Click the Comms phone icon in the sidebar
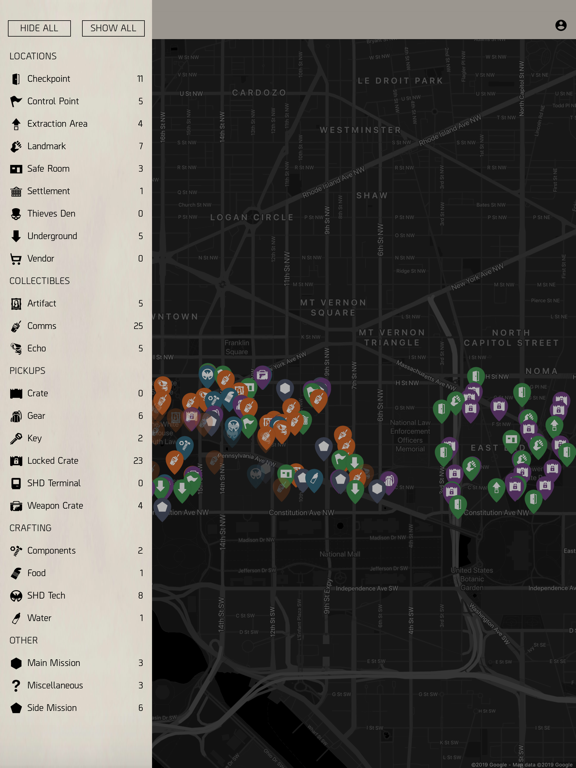The width and height of the screenshot is (576, 768). point(16,326)
